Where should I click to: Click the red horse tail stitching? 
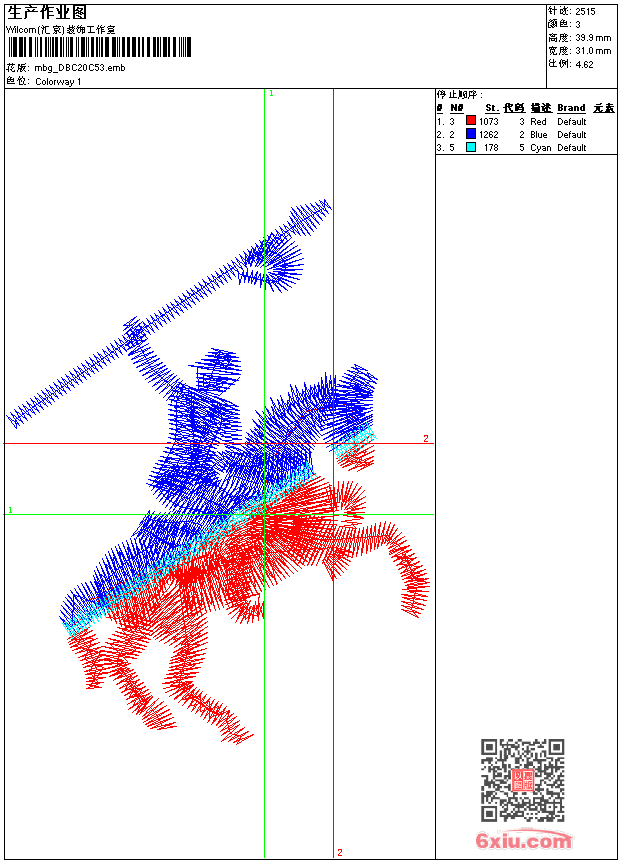[409, 570]
